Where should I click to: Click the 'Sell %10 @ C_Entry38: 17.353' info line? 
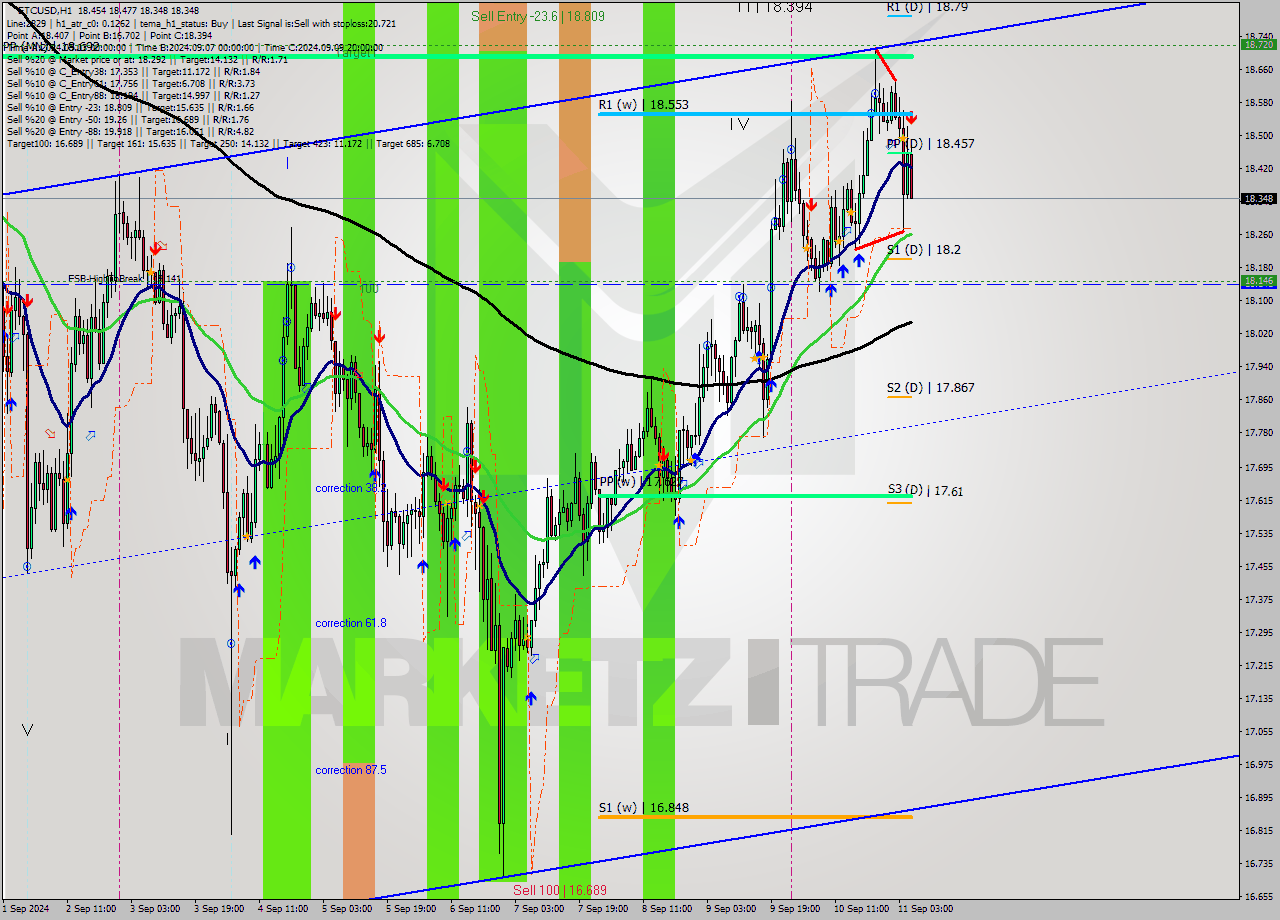[x=133, y=72]
